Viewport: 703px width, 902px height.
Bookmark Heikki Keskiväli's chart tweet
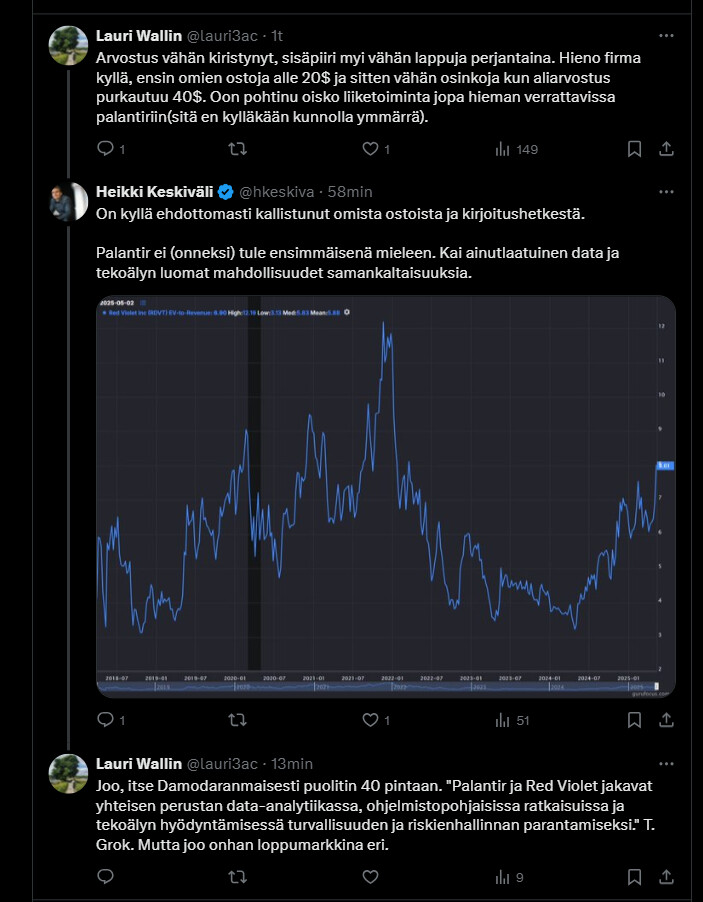coord(634,719)
